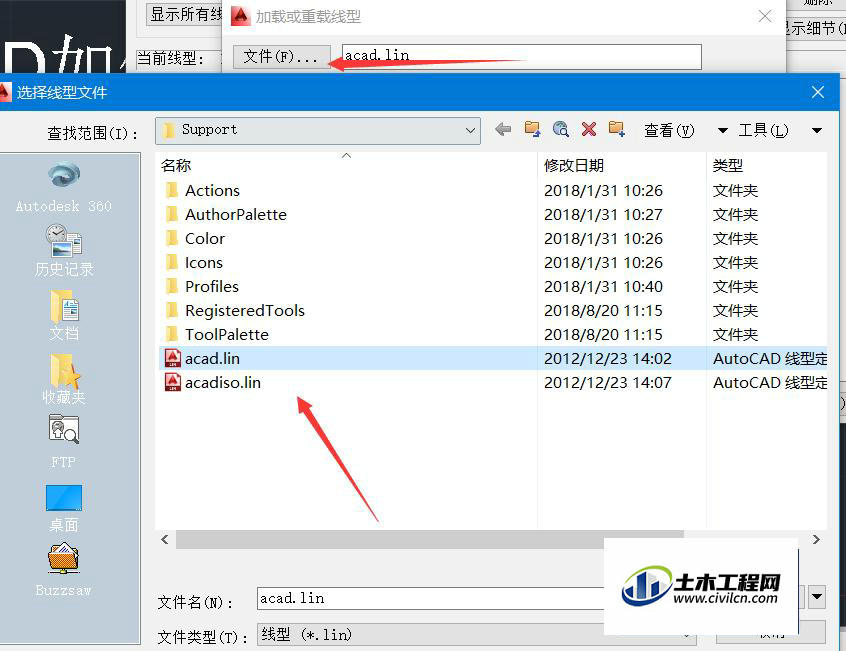Open FTP location in sidebar
The image size is (846, 651).
[64, 442]
